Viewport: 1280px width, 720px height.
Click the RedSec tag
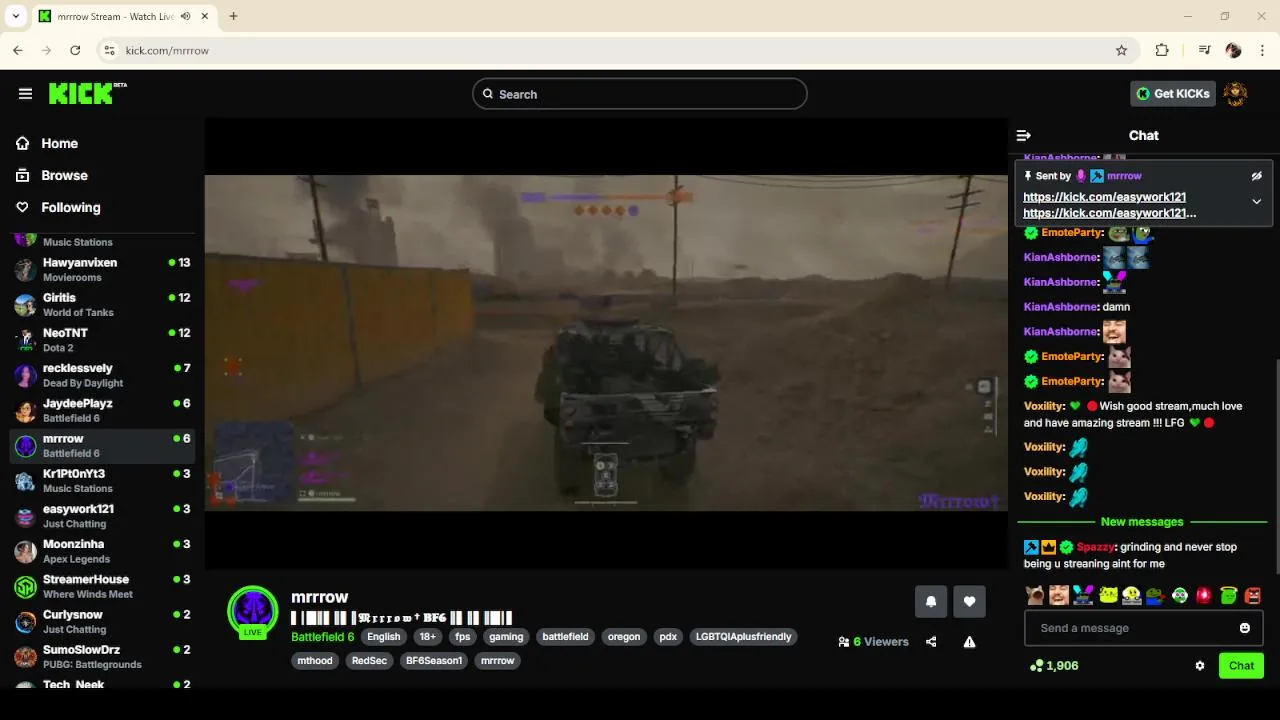(369, 661)
